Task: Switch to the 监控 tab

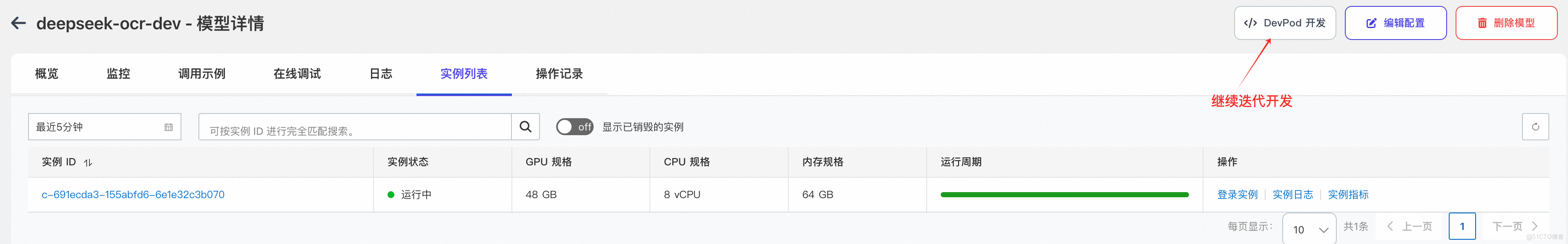Action: [x=118, y=74]
